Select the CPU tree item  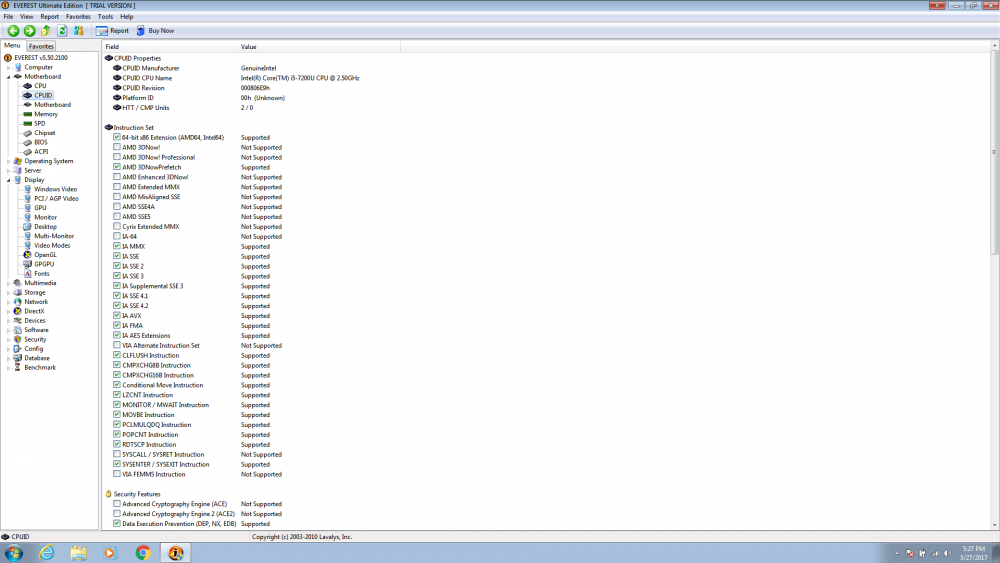point(40,85)
